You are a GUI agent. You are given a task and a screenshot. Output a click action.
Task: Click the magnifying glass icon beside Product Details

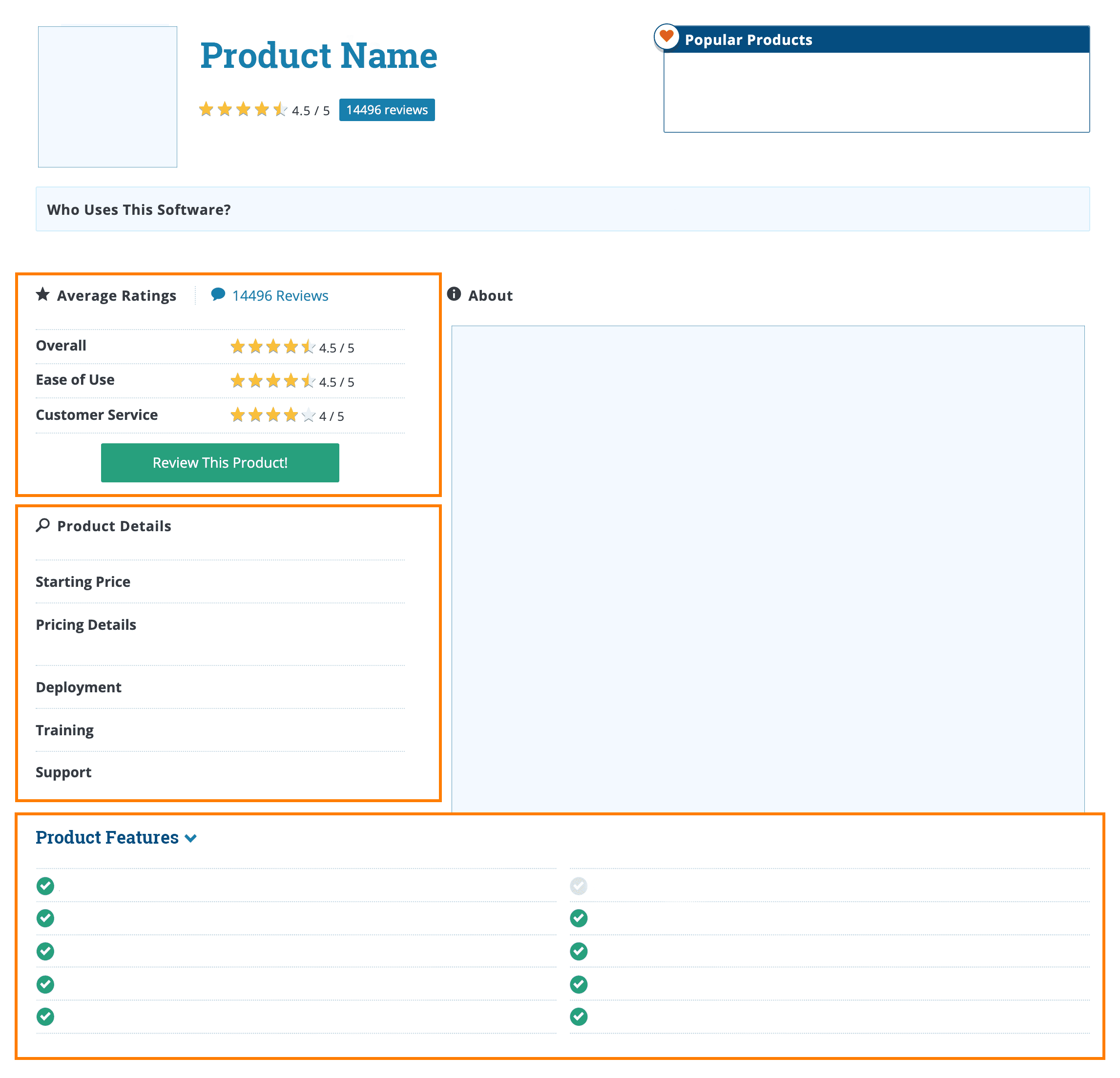tap(43, 525)
